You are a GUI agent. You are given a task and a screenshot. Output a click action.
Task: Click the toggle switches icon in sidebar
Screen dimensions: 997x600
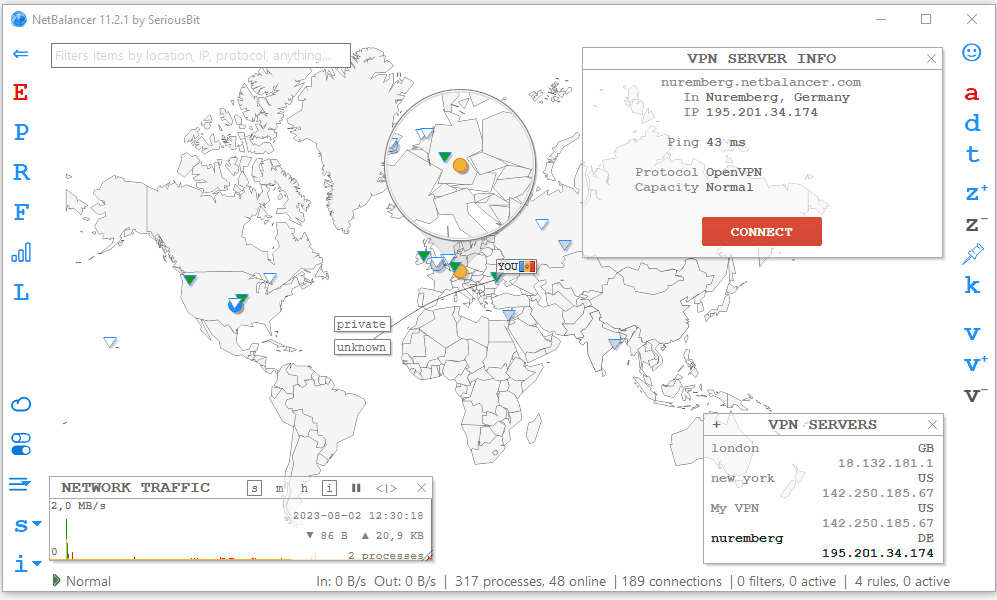[21, 444]
